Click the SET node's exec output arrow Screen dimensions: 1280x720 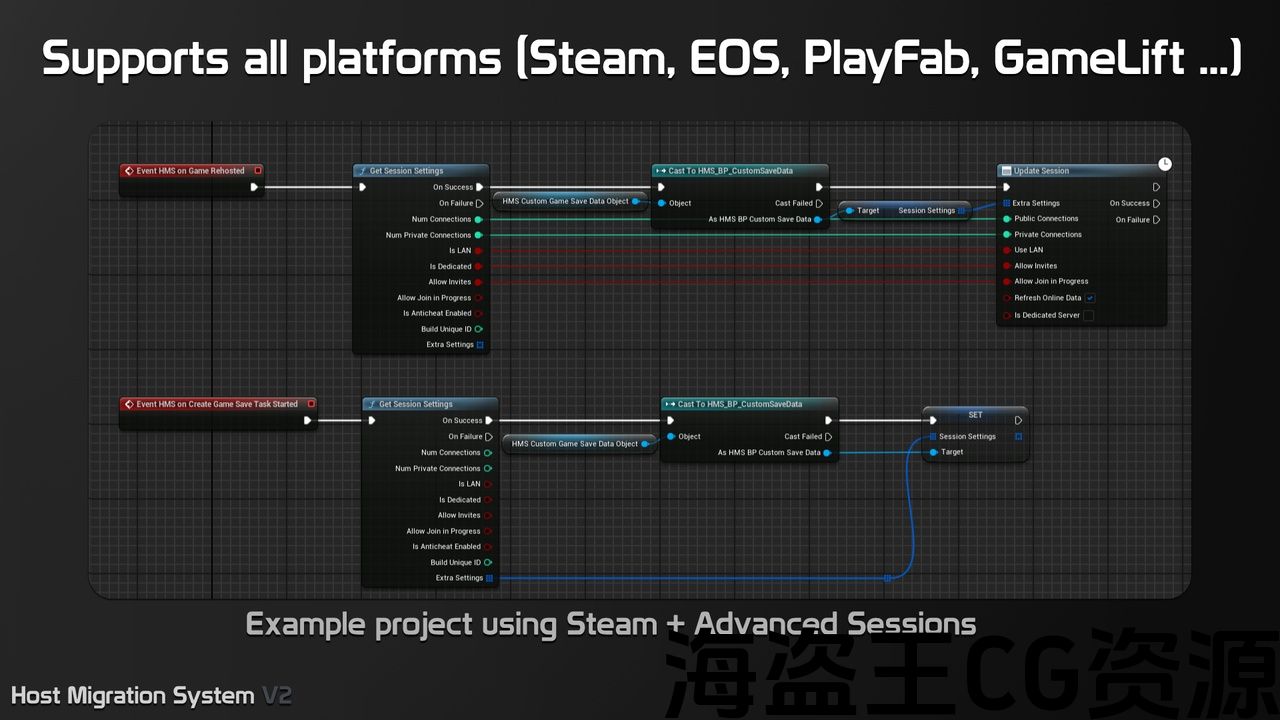tap(1018, 420)
